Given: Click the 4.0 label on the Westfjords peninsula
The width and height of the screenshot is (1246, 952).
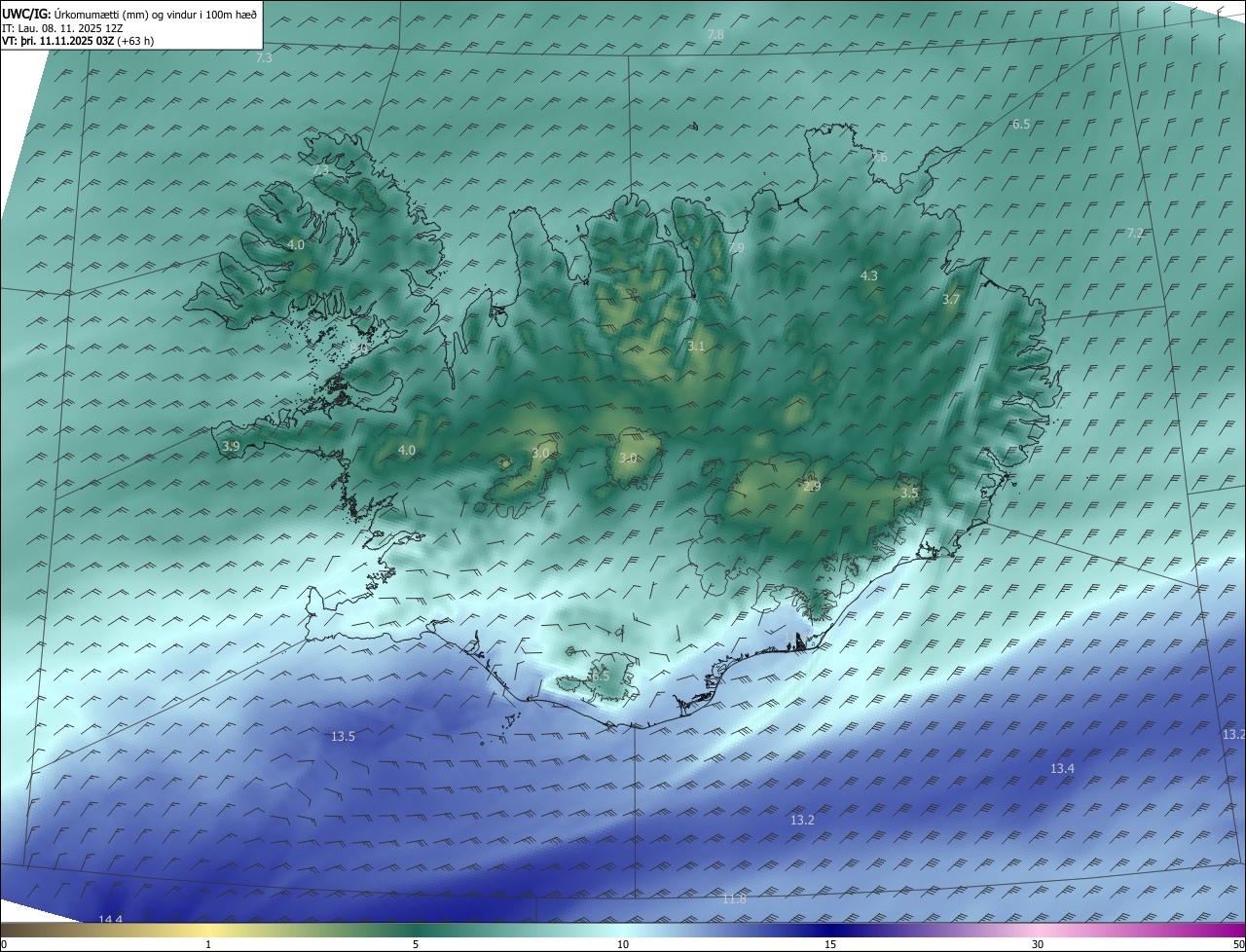Looking at the screenshot, I should click(x=296, y=245).
